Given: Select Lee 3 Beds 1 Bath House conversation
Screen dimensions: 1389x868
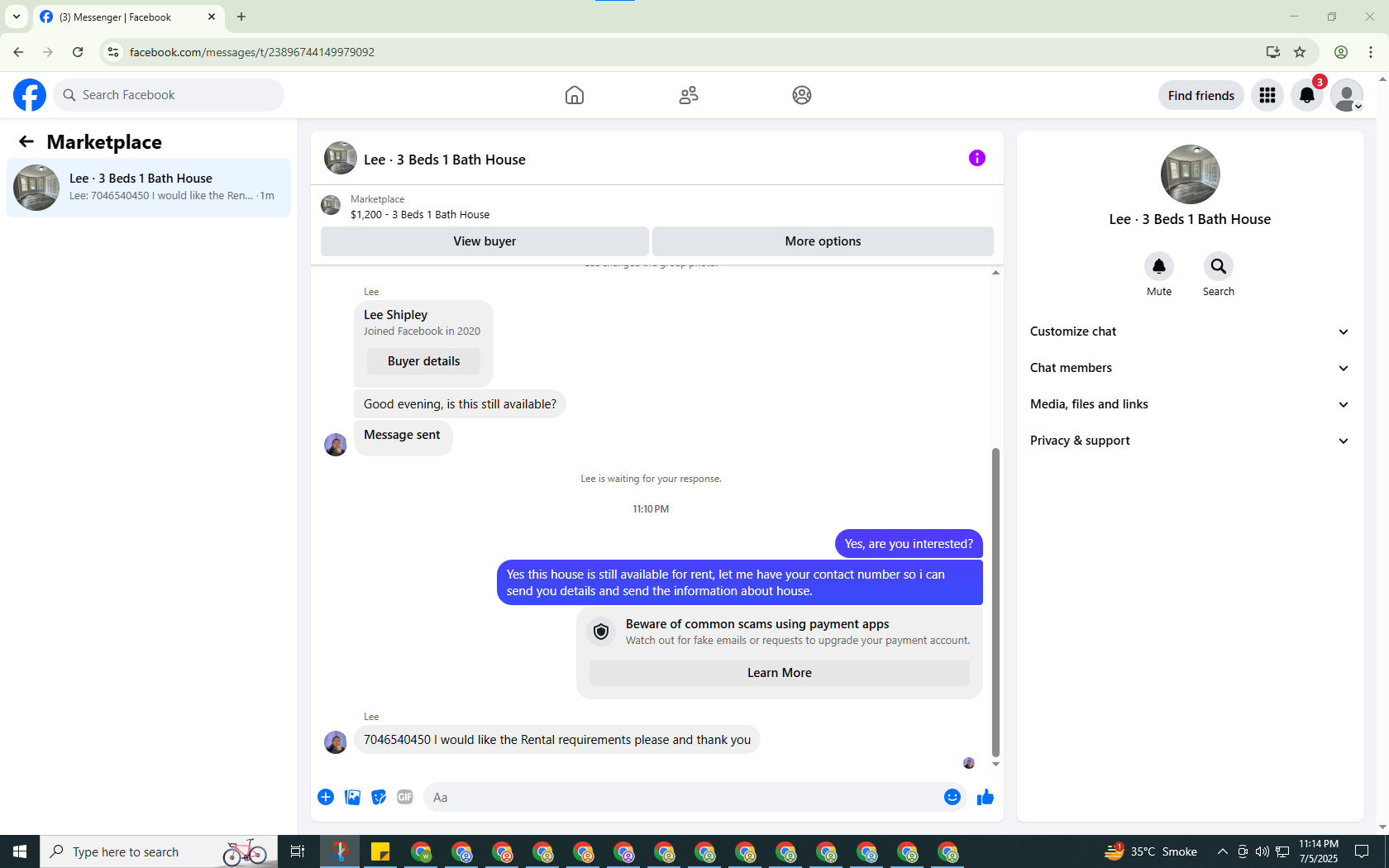Looking at the screenshot, I should (149, 188).
